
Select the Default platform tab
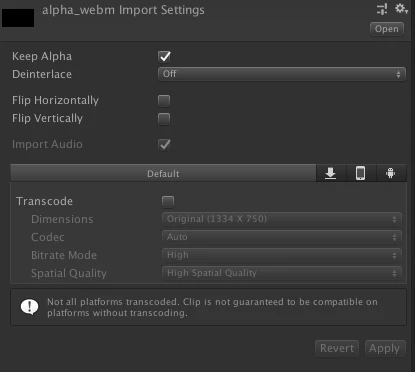[163, 173]
